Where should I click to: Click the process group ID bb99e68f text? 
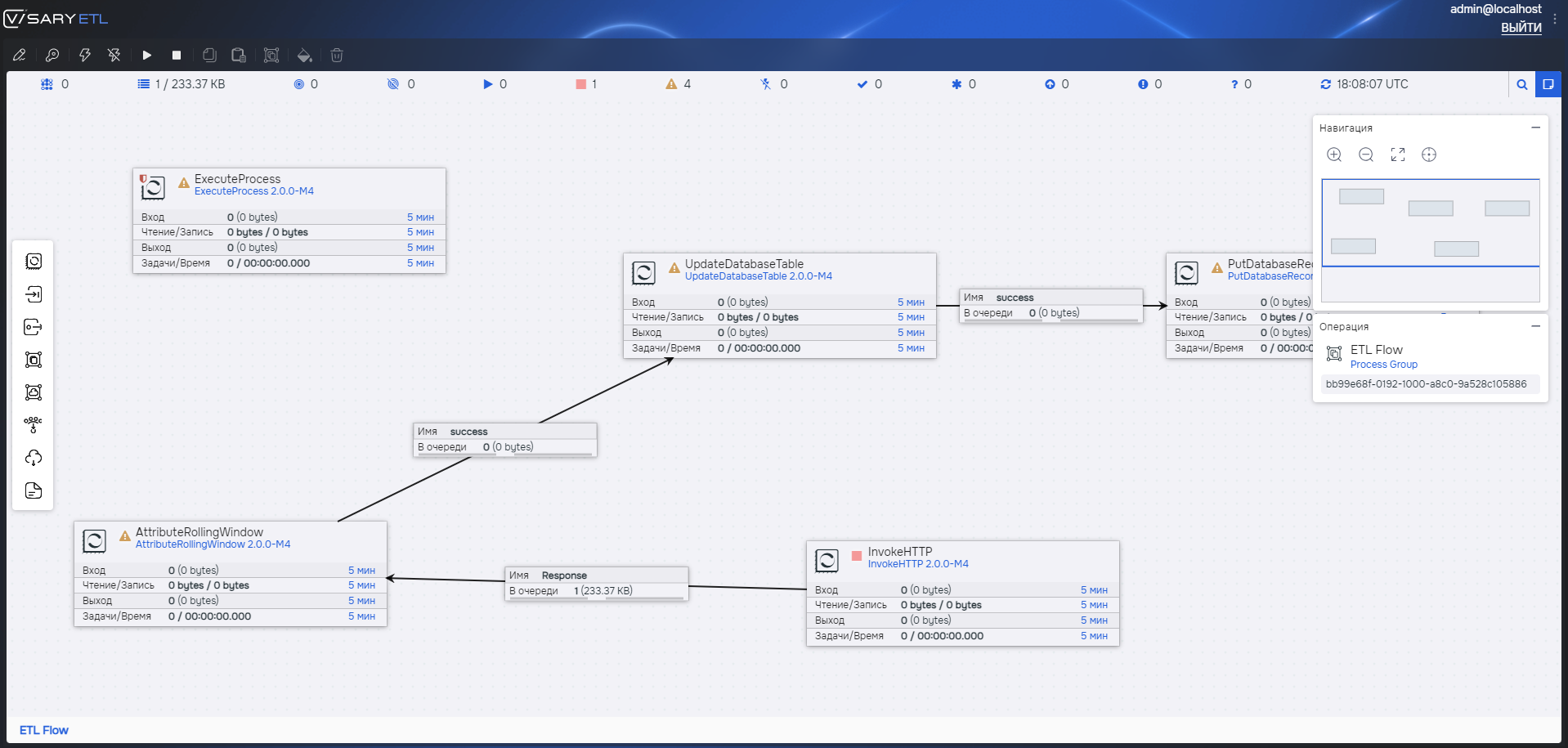click(1426, 384)
